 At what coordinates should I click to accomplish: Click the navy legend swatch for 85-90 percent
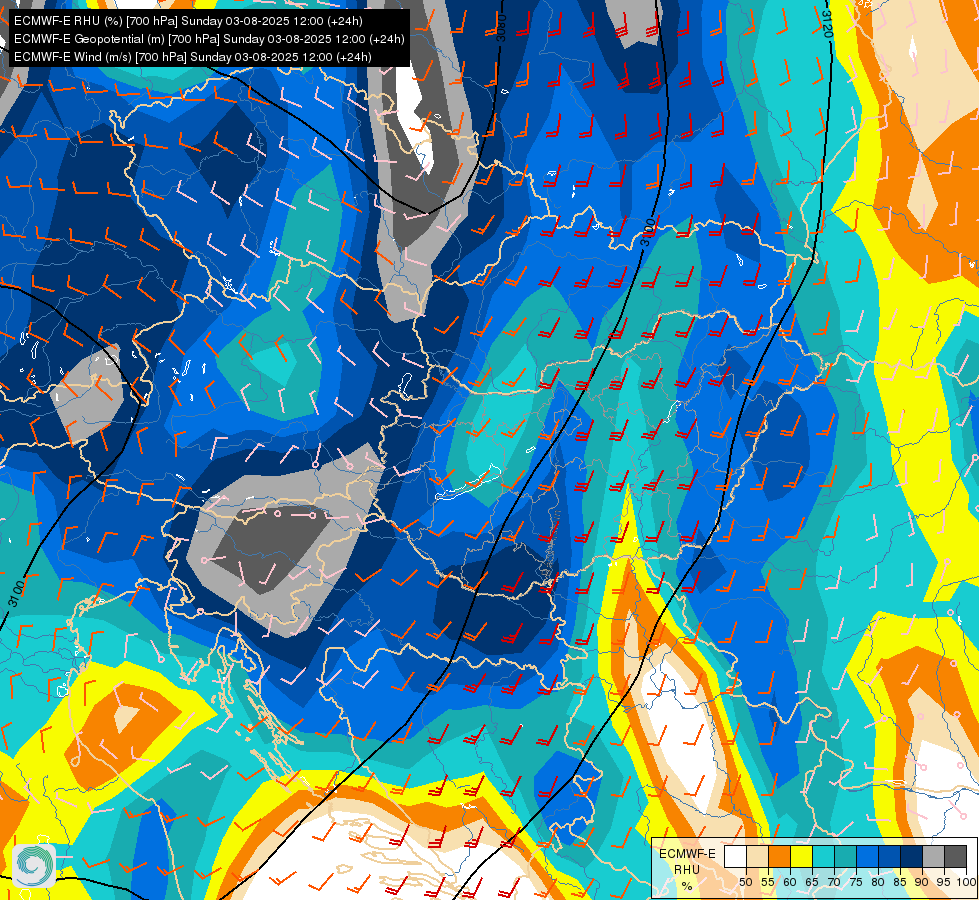(912, 856)
